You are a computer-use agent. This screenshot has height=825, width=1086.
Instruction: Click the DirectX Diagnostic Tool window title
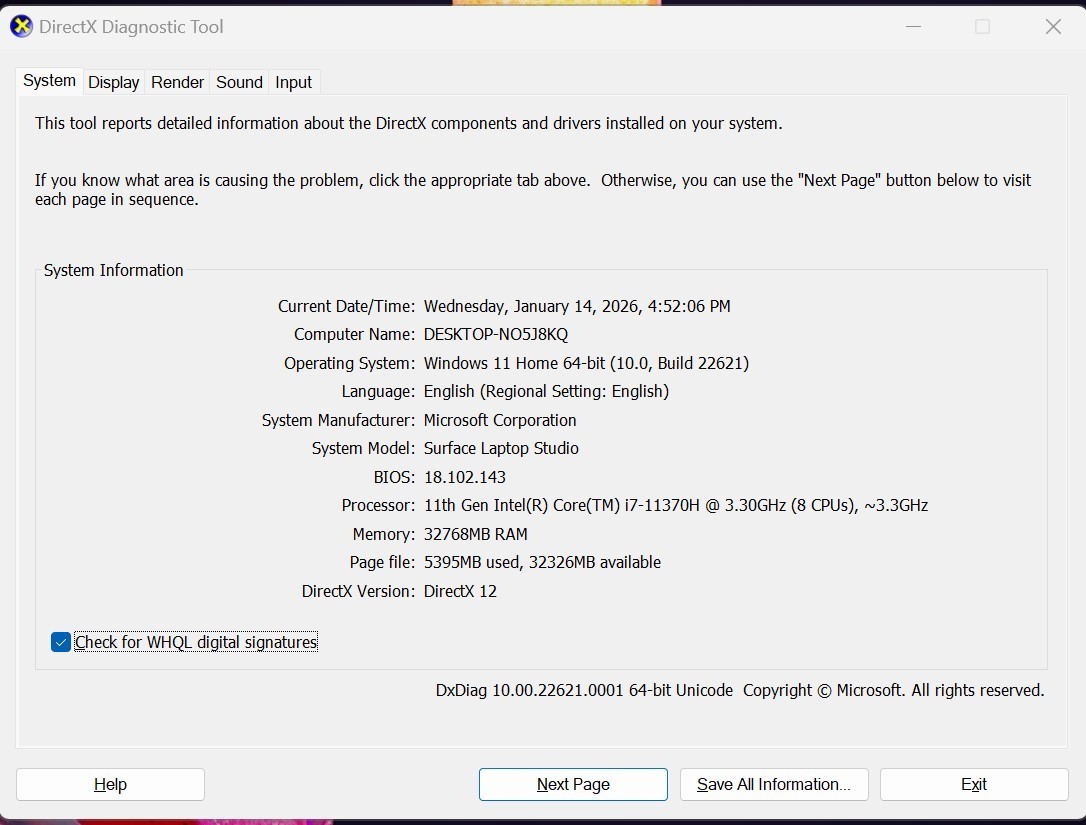[x=131, y=27]
